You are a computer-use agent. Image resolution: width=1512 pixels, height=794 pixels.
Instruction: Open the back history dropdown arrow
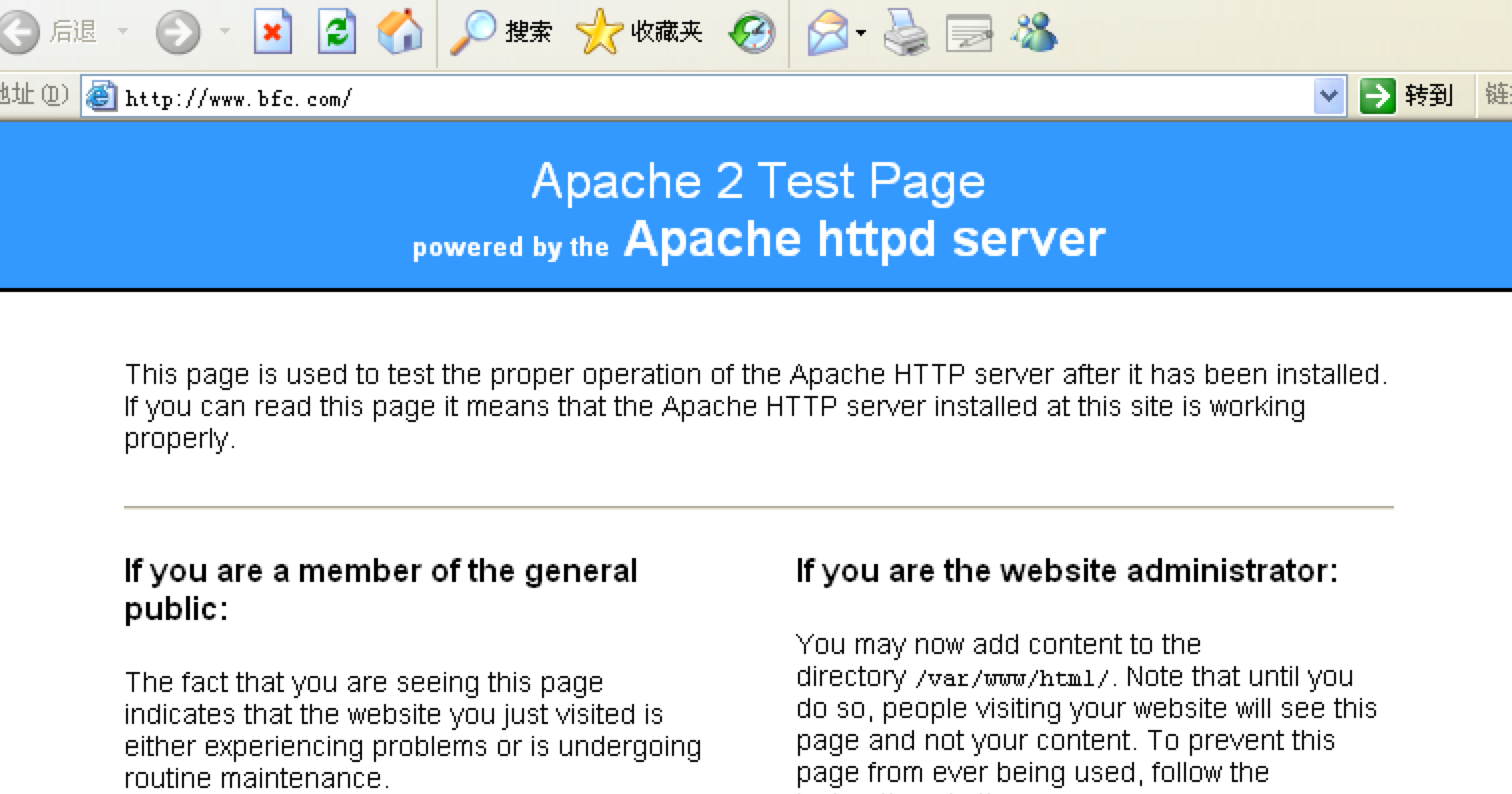[123, 32]
